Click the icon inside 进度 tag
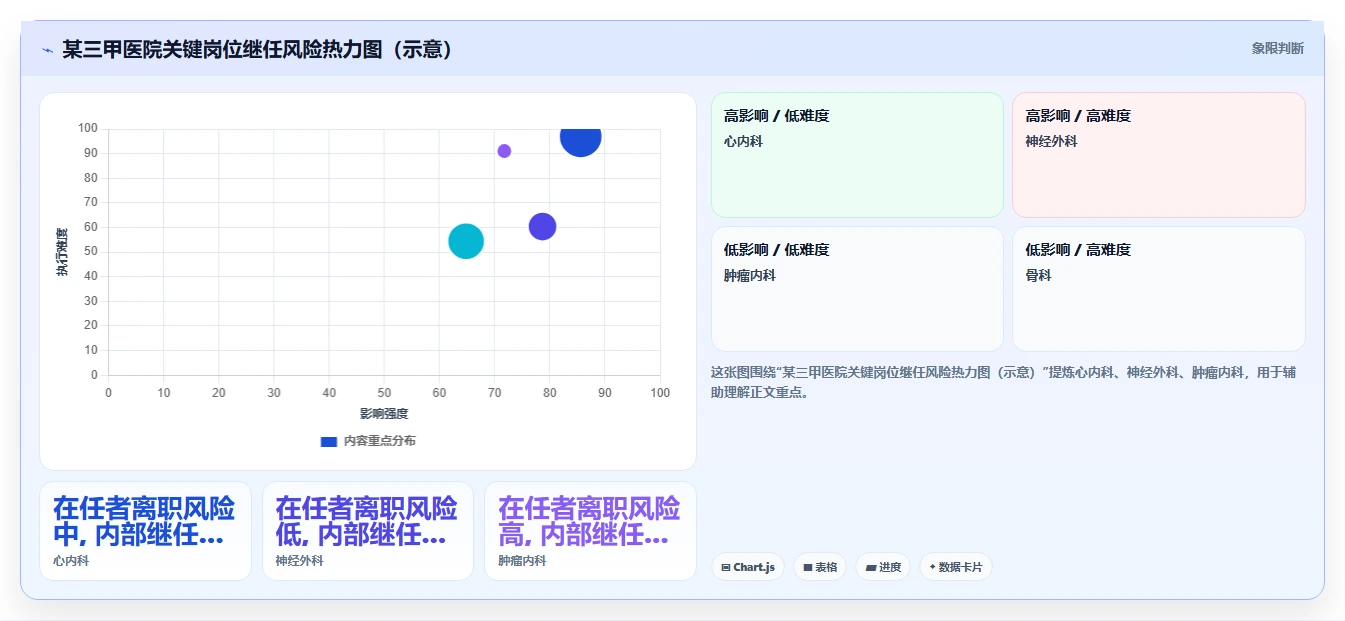This screenshot has height=621, width=1345. (870, 568)
